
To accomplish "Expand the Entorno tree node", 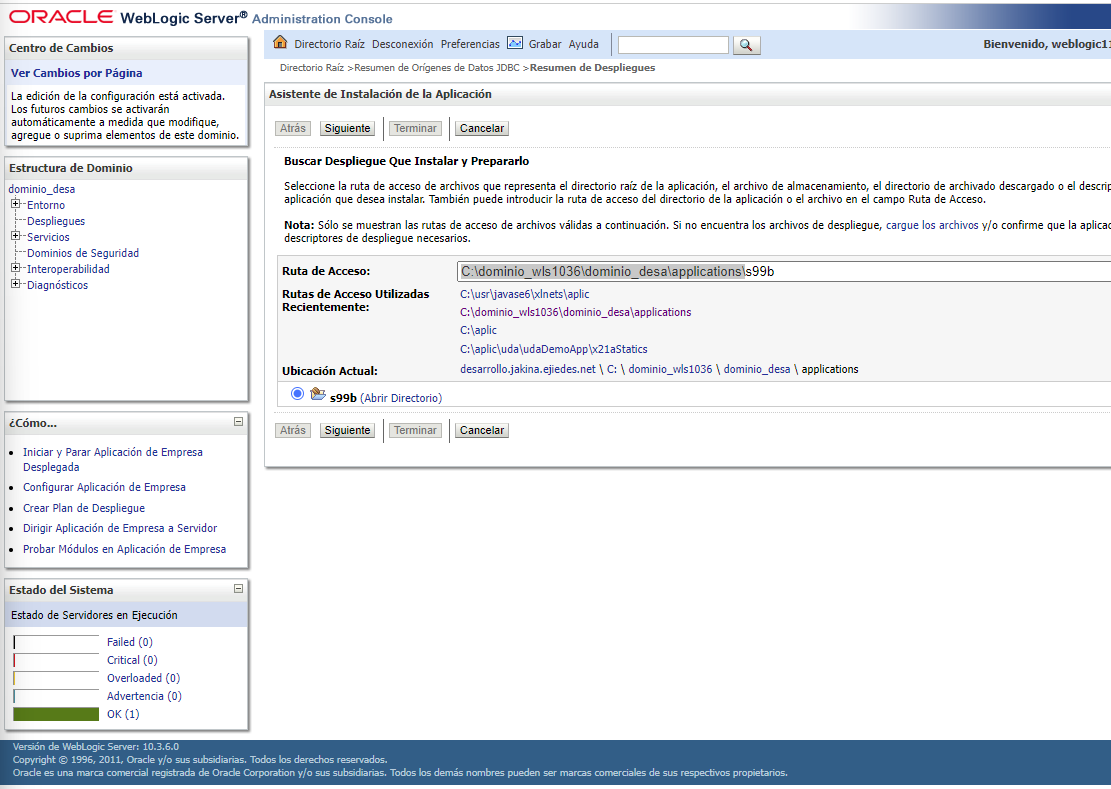I will tap(16, 204).
